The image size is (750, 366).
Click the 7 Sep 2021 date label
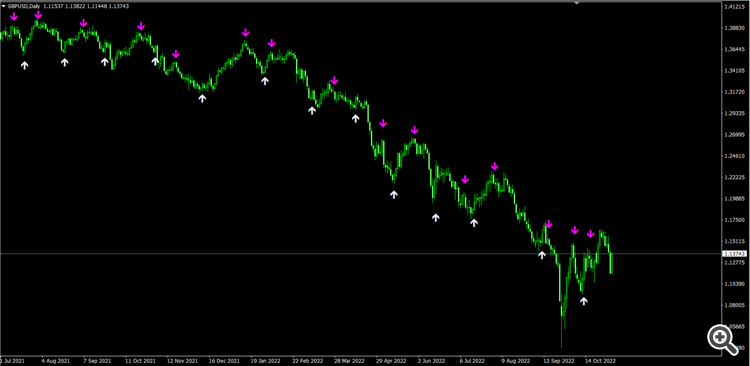98,361
